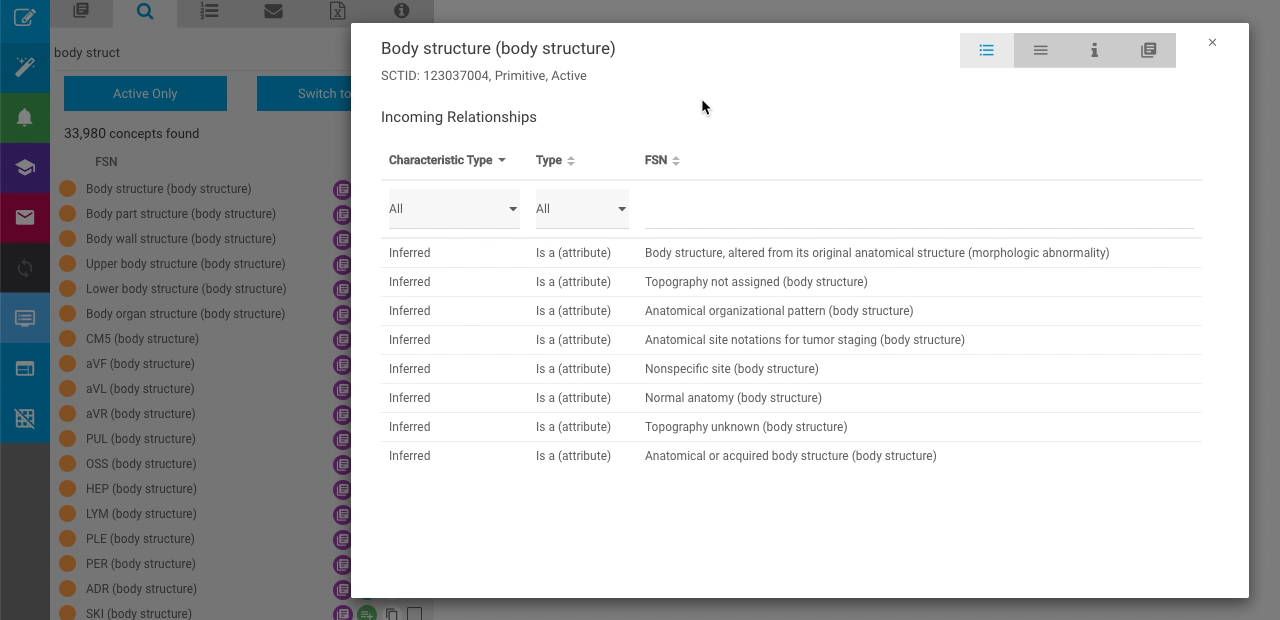This screenshot has width=1280, height=620.
Task: Switch to the spreadsheet file tab
Action: [x=337, y=11]
